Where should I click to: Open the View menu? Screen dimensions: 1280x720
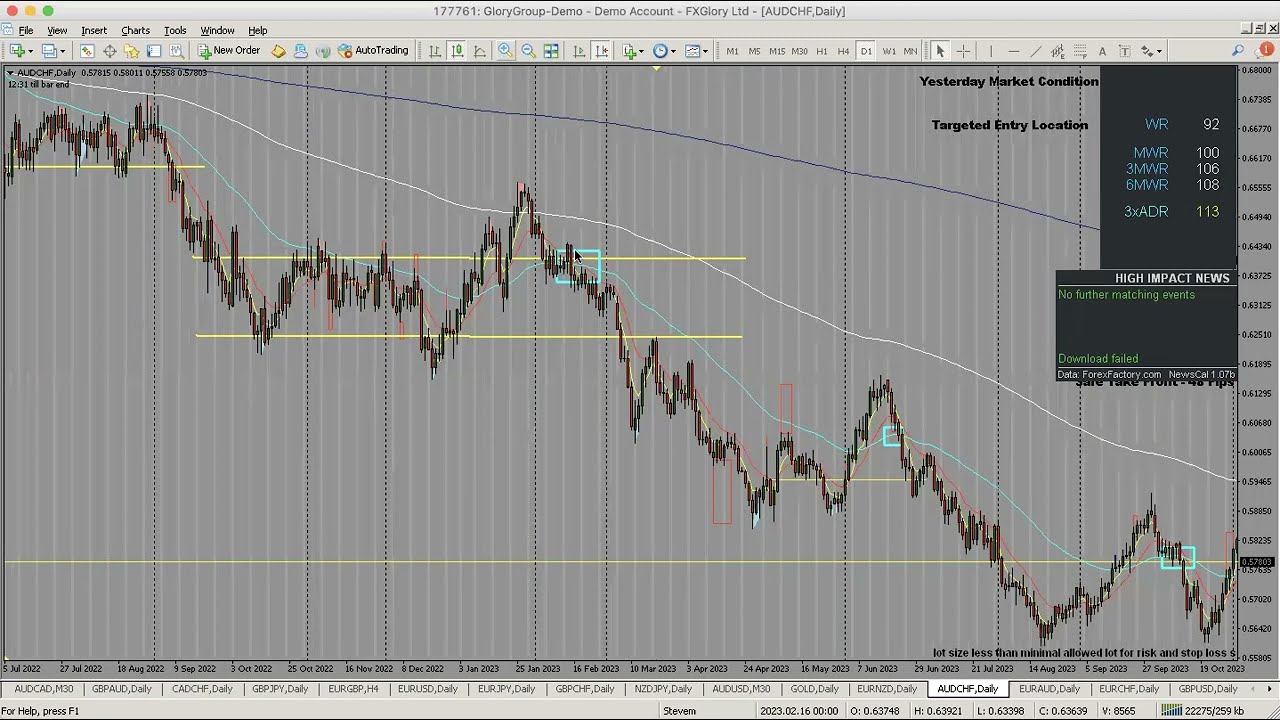(x=57, y=31)
